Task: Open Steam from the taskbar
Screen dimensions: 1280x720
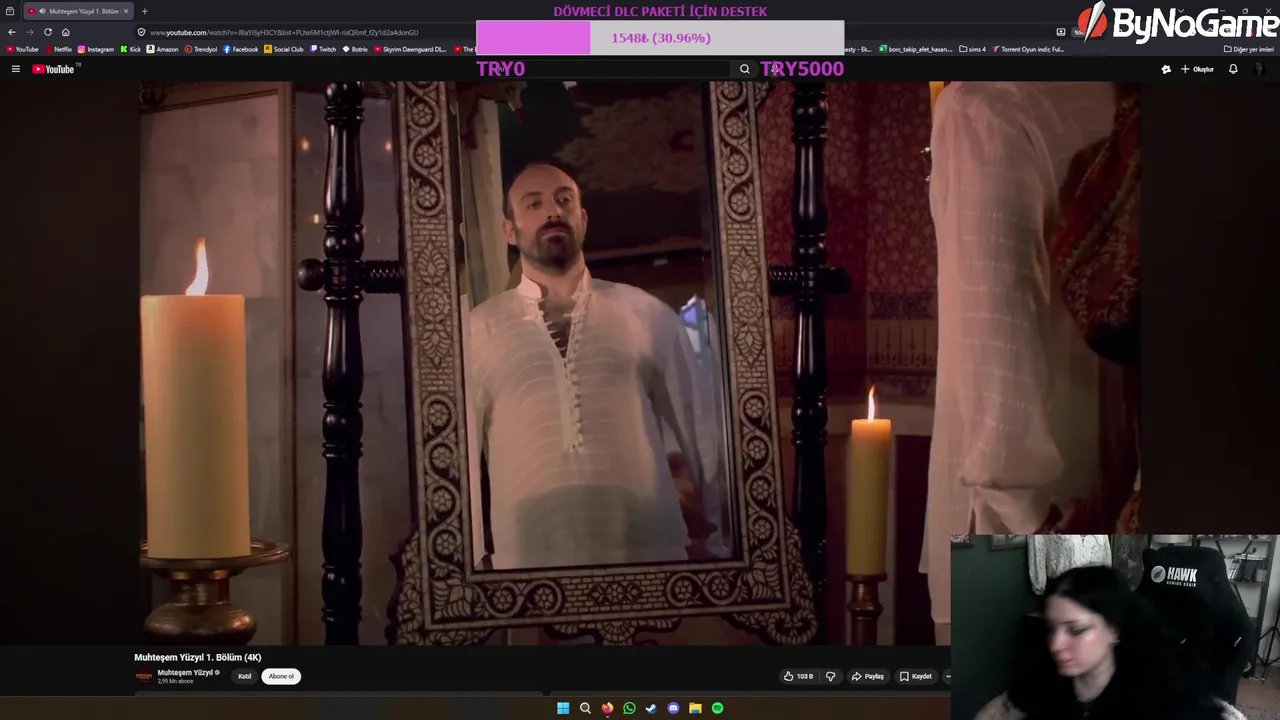Action: pos(651,708)
